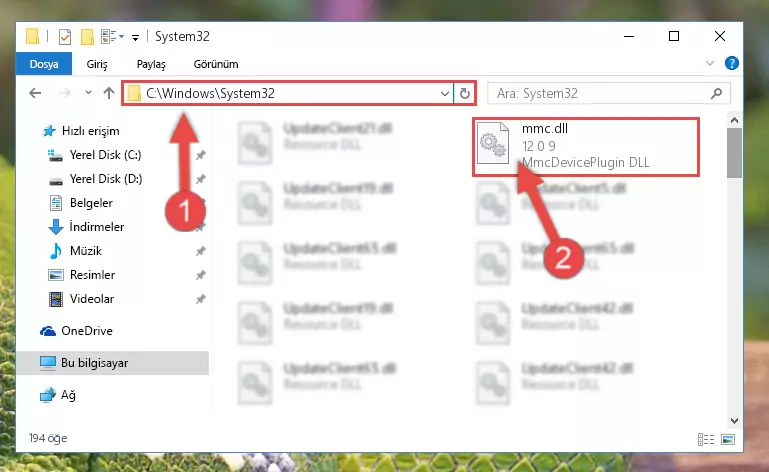Screen dimensions: 769x472
Task: Refresh the System32 folder view
Action: pyautogui.click(x=464, y=93)
